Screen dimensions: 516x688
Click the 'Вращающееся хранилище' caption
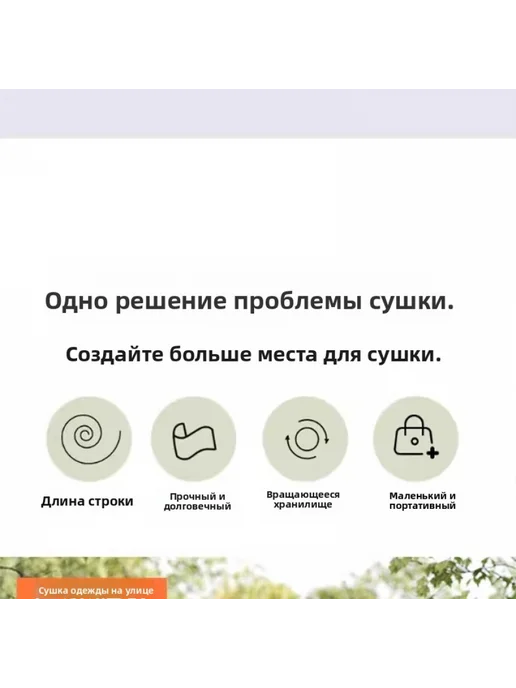303,500
